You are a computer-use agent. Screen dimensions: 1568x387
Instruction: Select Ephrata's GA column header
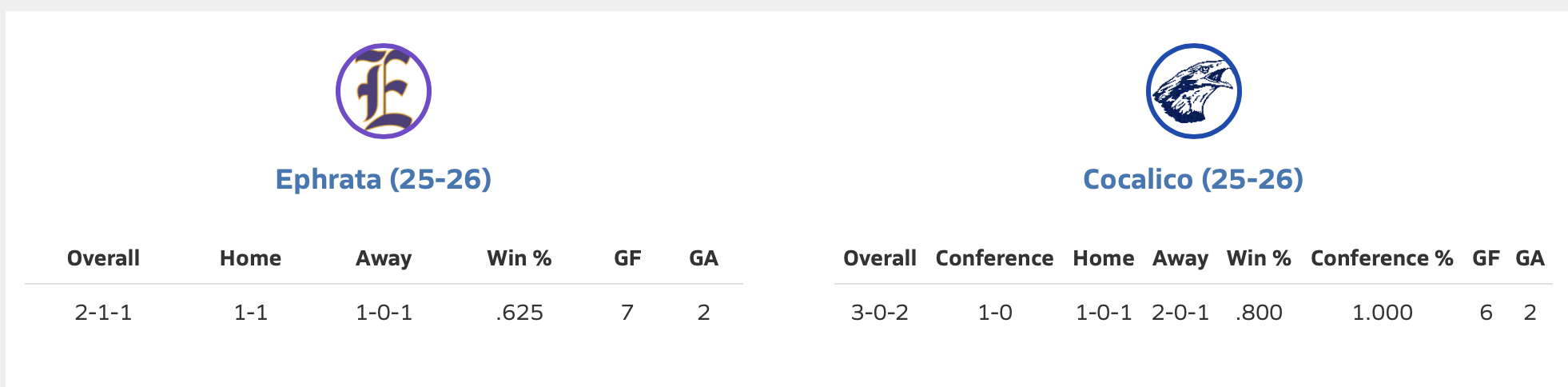click(703, 258)
